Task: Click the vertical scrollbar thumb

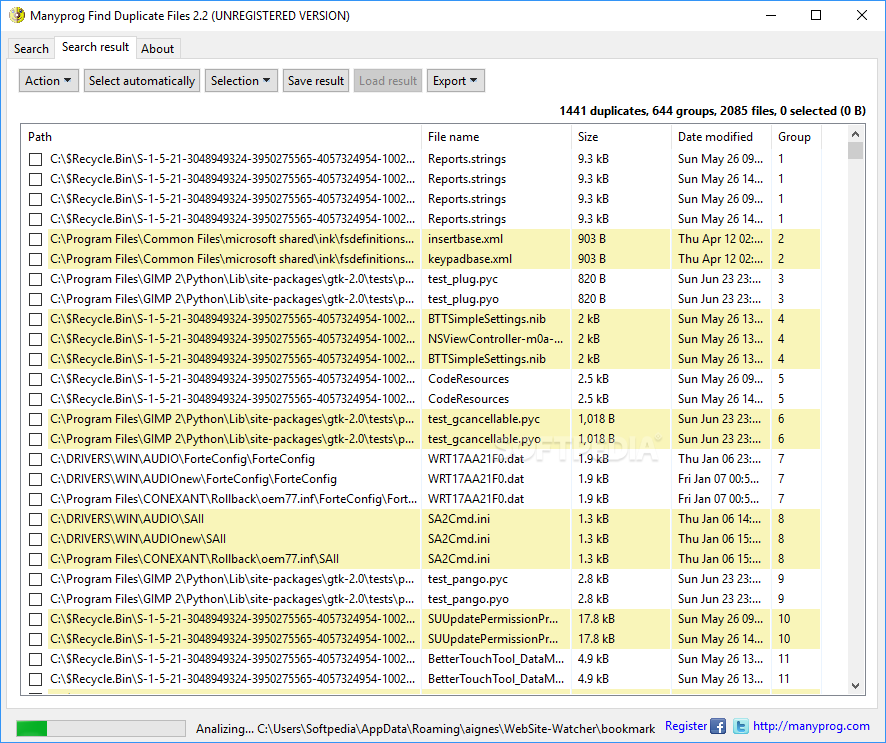Action: click(855, 150)
